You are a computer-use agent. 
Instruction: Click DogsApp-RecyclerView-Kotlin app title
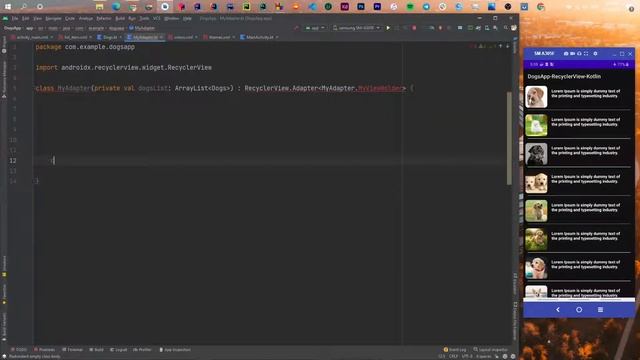564,76
